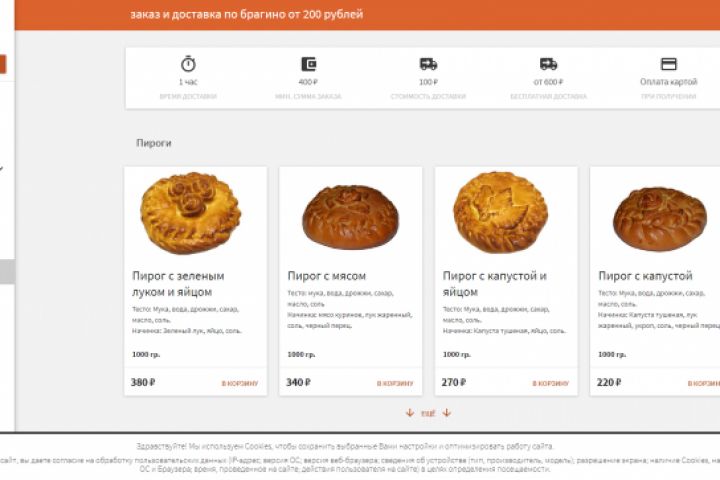This screenshot has height=480, width=720.
Task: Add the 380 ₽ pie to cart
Action: (x=240, y=383)
